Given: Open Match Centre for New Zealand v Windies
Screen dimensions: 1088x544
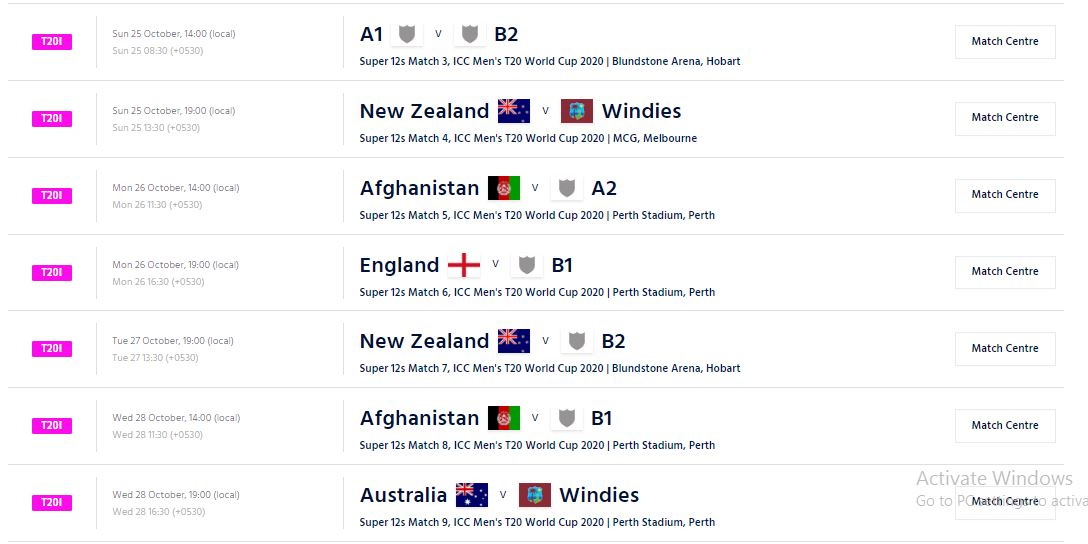Looking at the screenshot, I should tap(1005, 117).
